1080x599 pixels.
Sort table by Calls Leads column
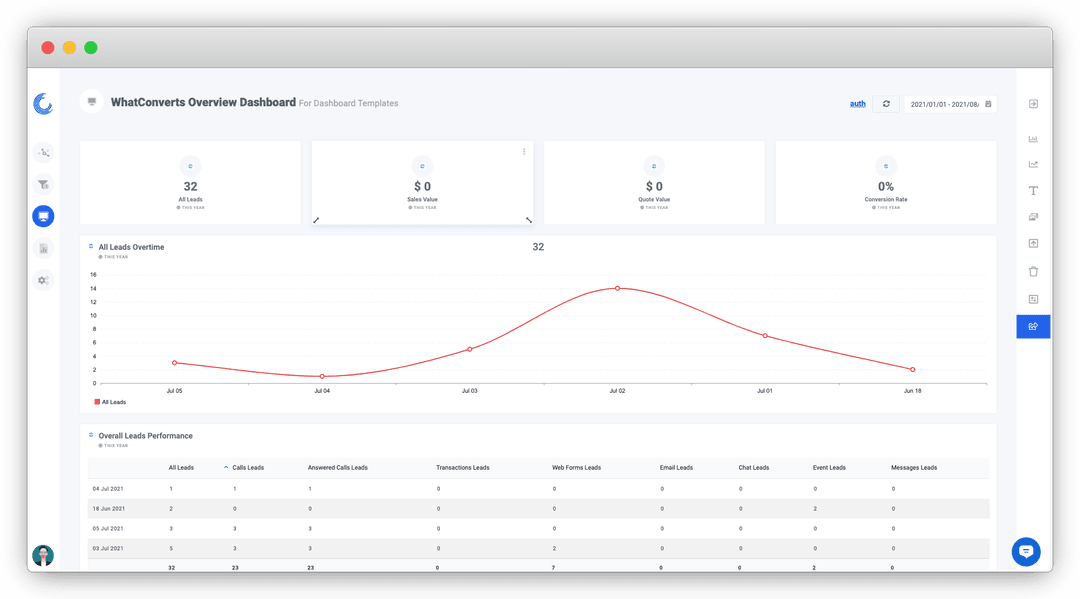click(248, 467)
